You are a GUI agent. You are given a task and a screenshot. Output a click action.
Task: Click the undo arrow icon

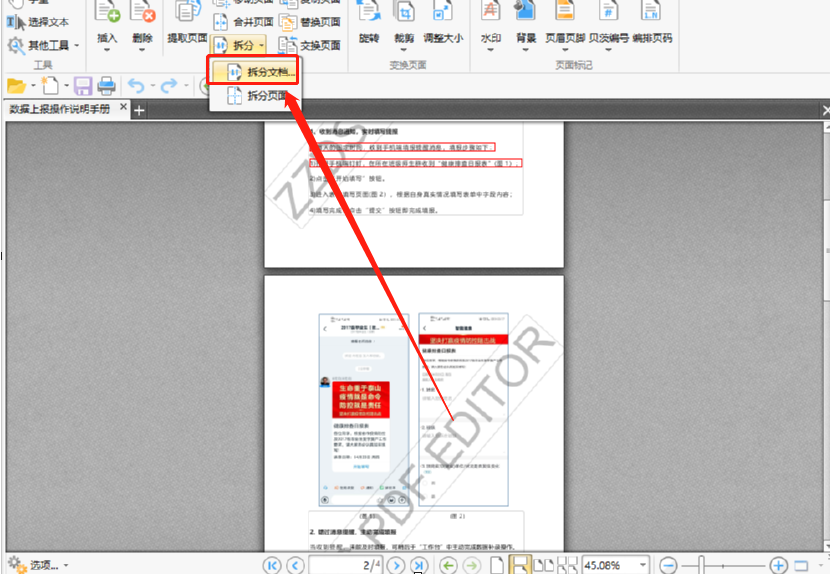click(x=137, y=85)
